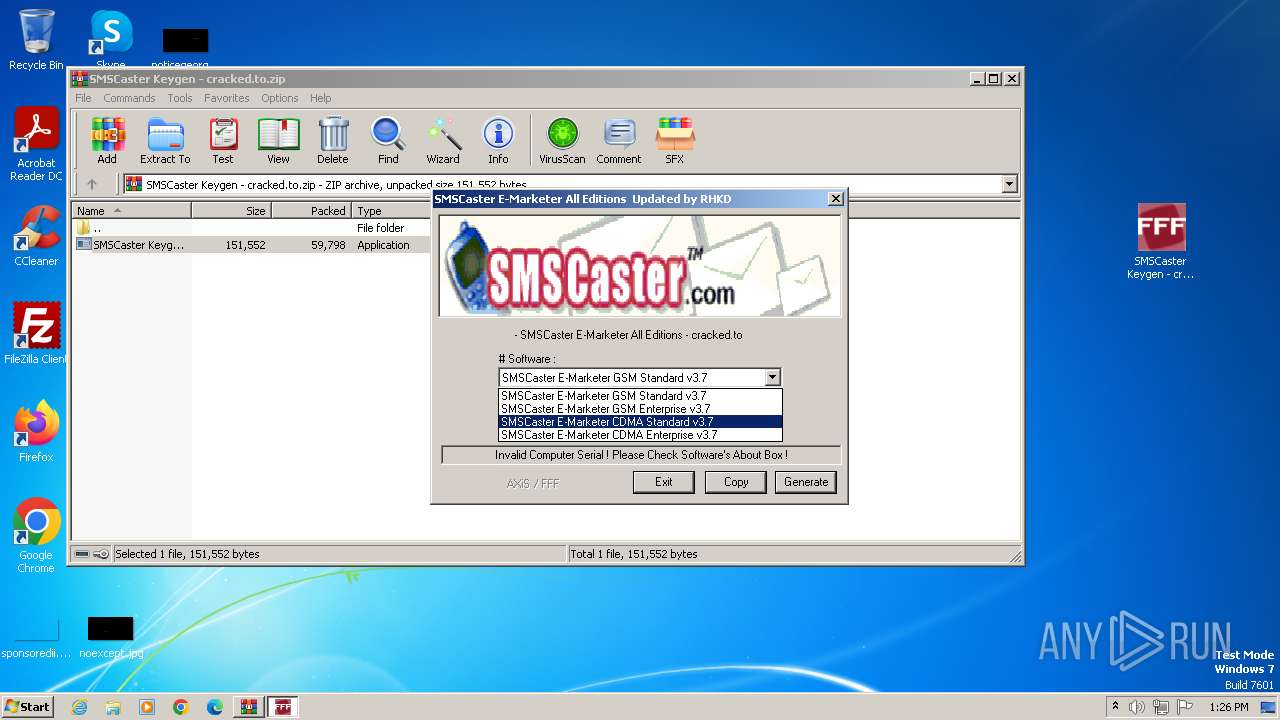Select the parent folder ".." row
Image resolution: width=1280 pixels, height=720 pixels.
(x=252, y=228)
